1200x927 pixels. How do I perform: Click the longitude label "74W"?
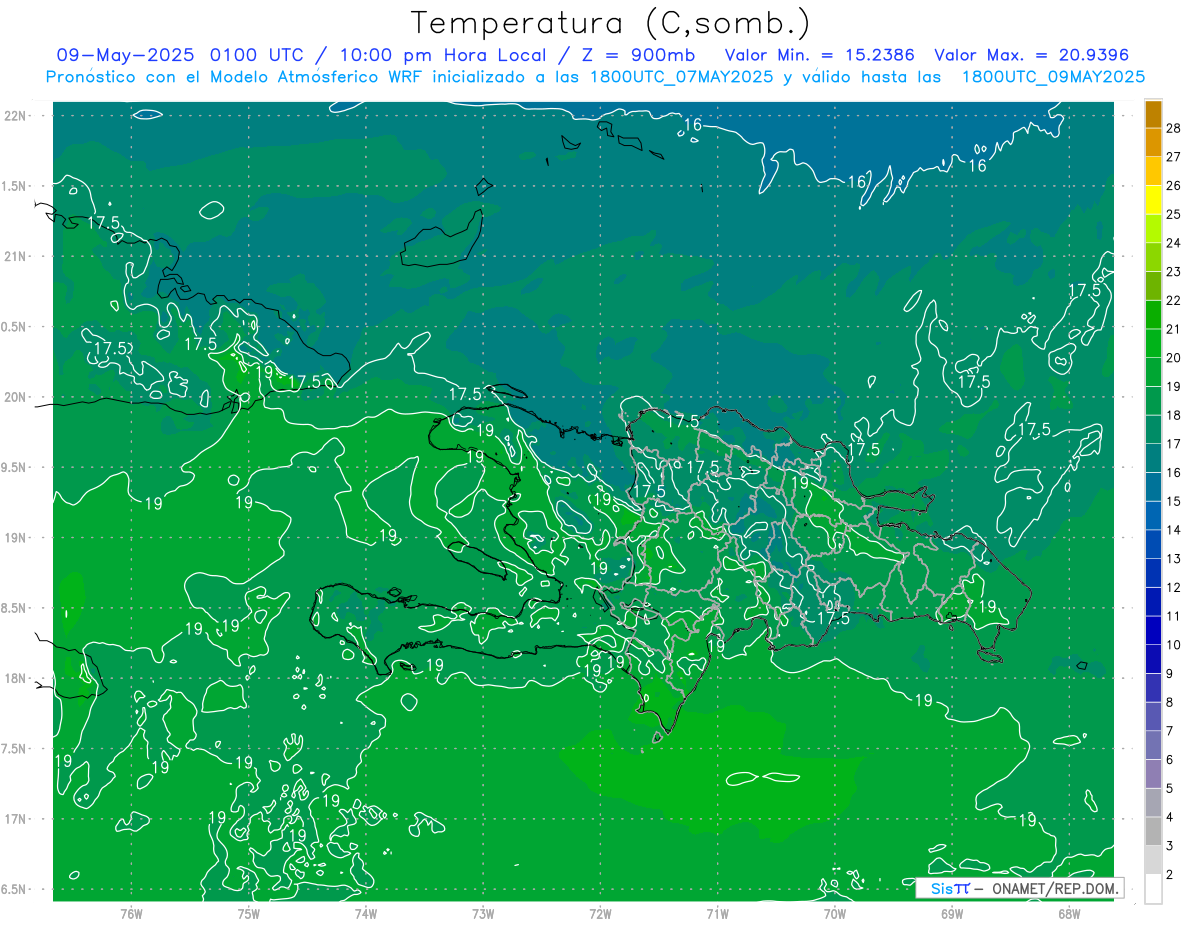point(366,913)
